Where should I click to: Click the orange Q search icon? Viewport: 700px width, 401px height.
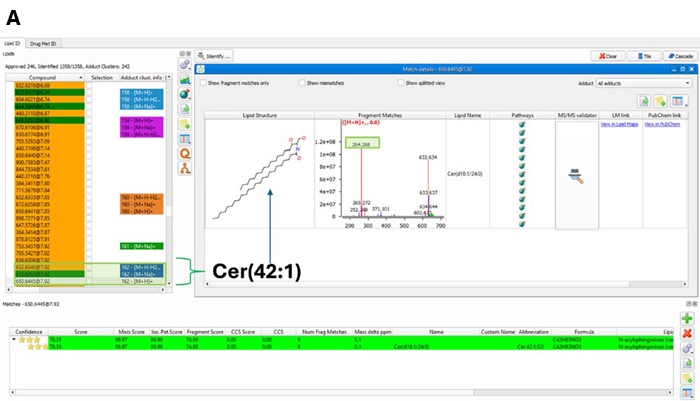[186, 154]
